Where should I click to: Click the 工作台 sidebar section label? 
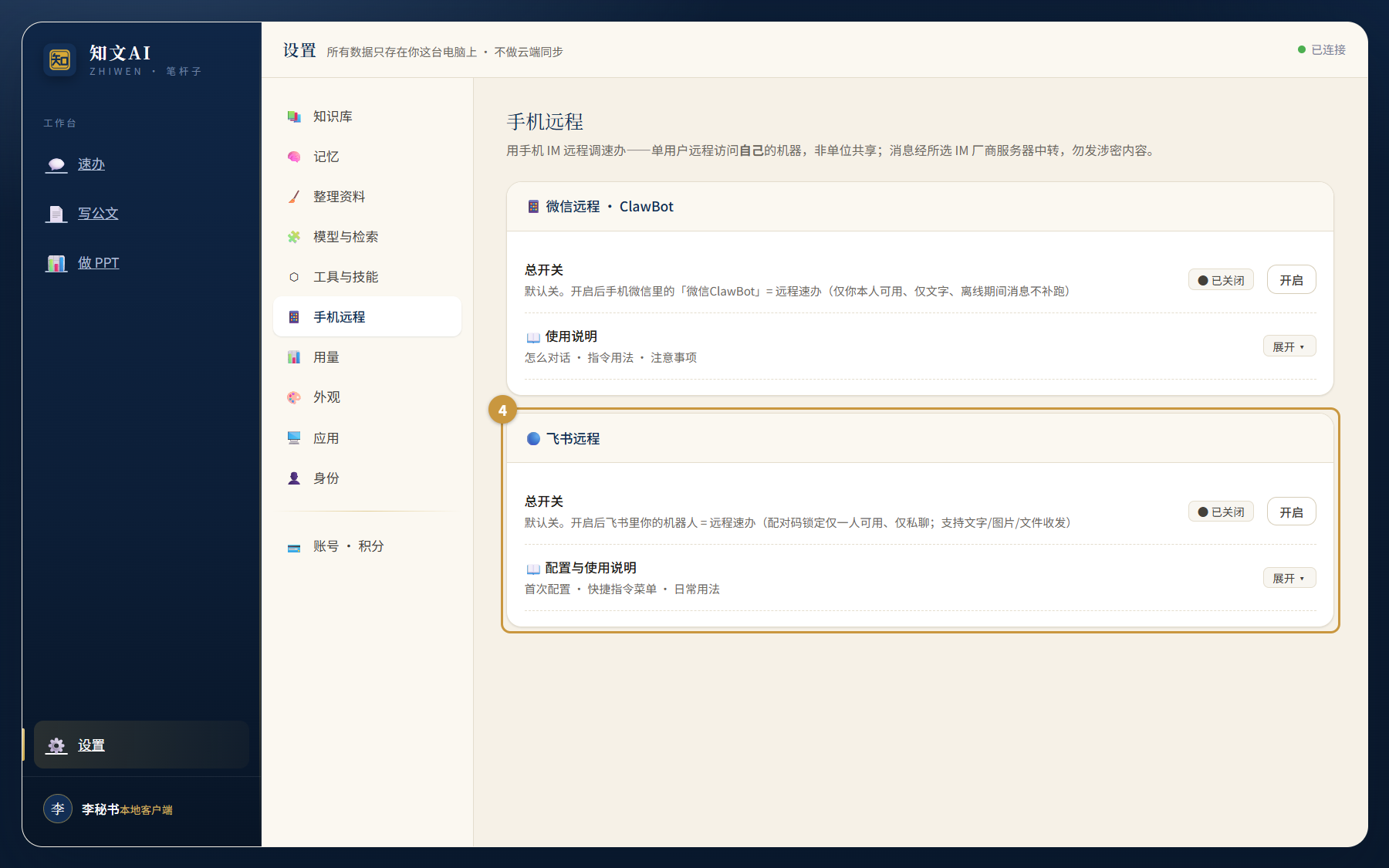pyautogui.click(x=60, y=123)
